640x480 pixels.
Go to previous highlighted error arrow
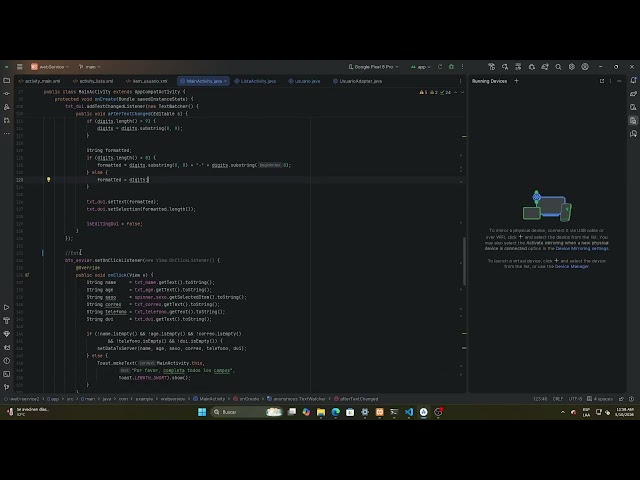point(456,92)
